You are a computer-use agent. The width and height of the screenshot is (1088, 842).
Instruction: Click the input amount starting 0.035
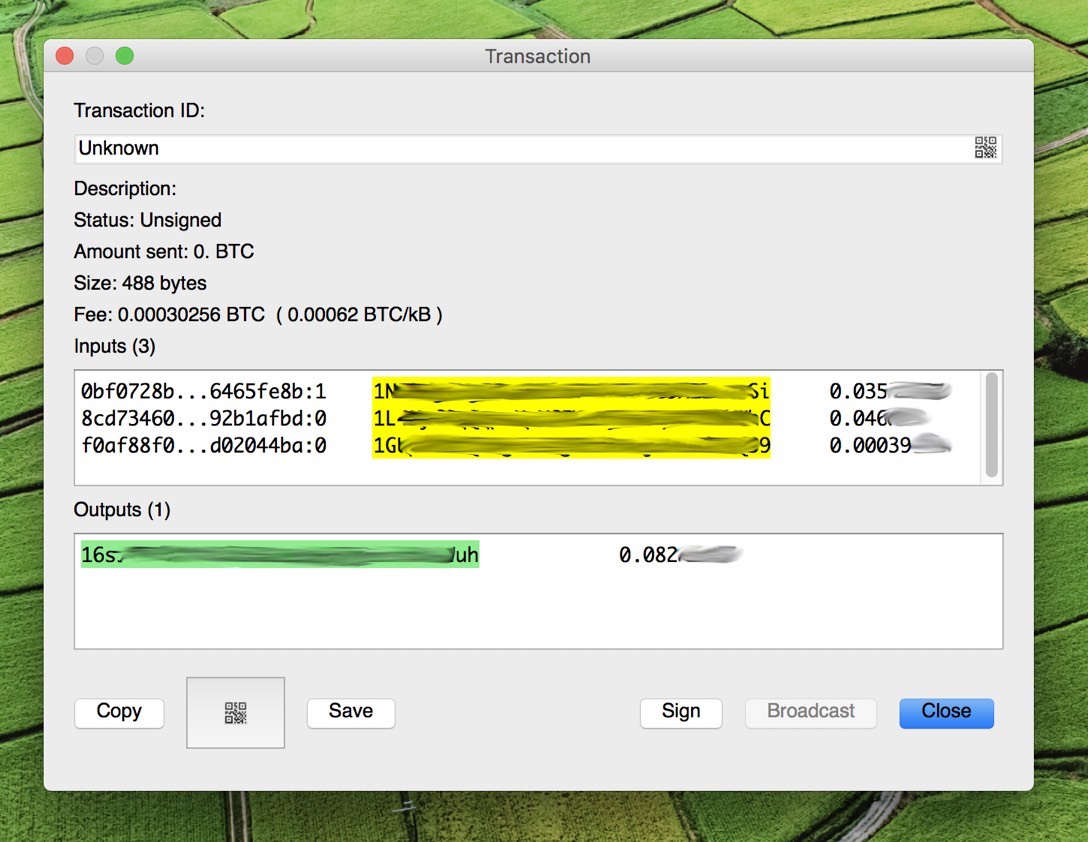click(x=890, y=391)
